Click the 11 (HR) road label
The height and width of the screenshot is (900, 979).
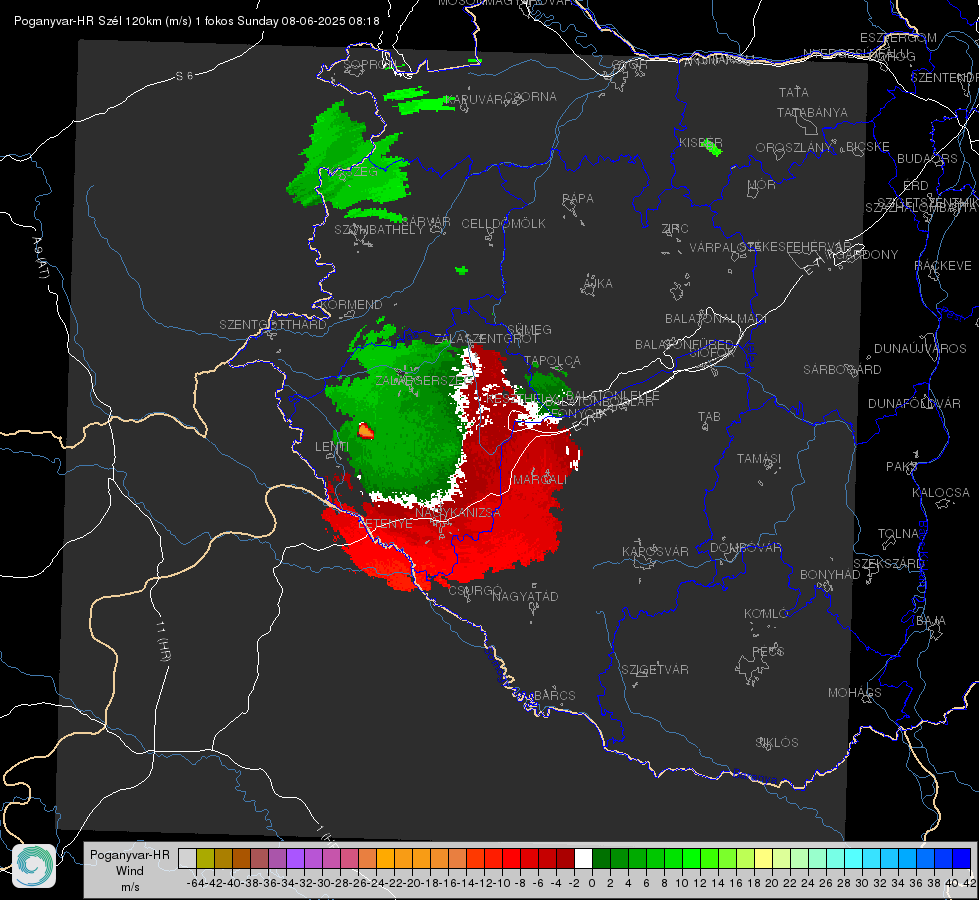(x=162, y=641)
